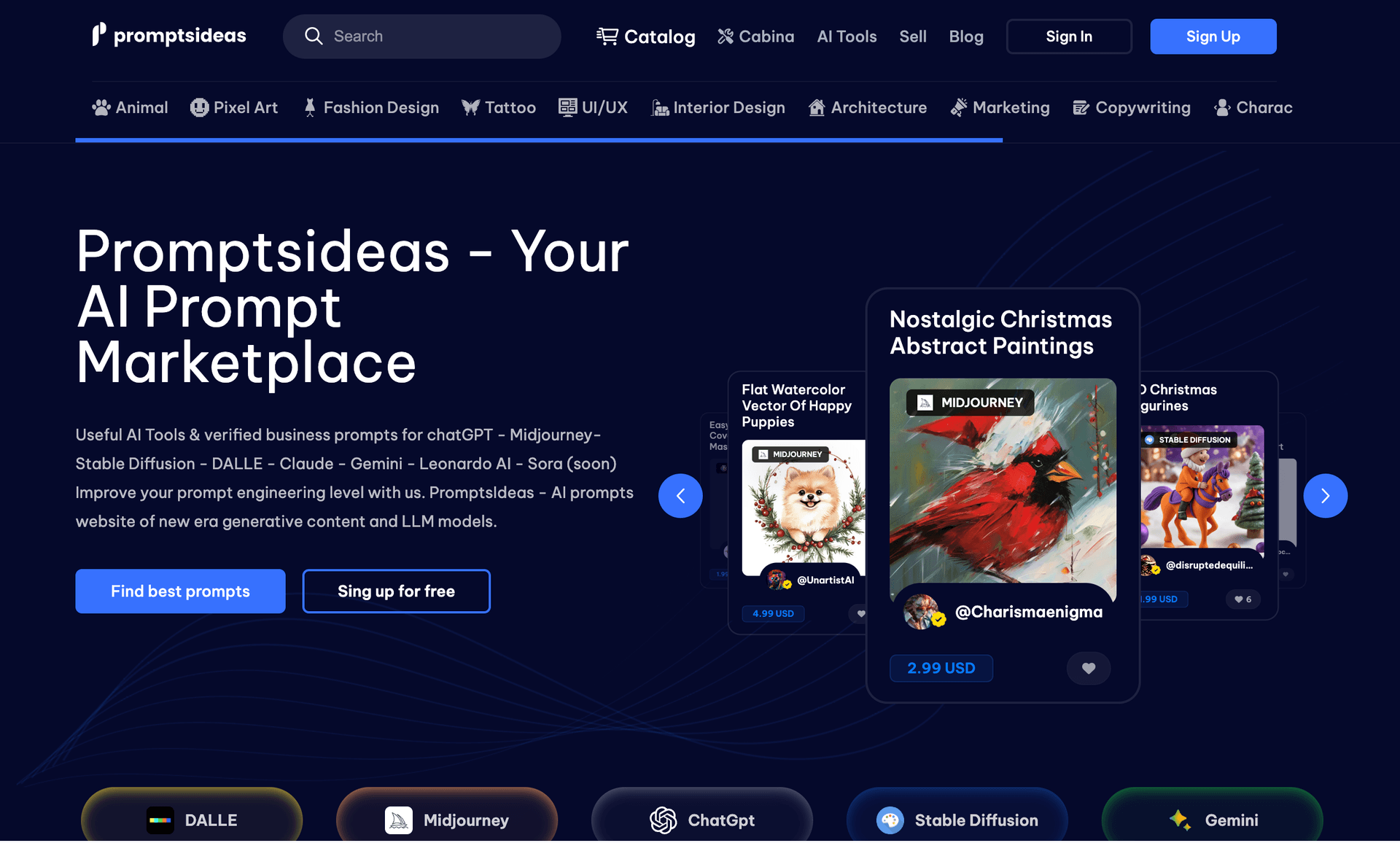The width and height of the screenshot is (1400, 843).
Task: Click the Cabina tools icon
Action: (x=725, y=36)
